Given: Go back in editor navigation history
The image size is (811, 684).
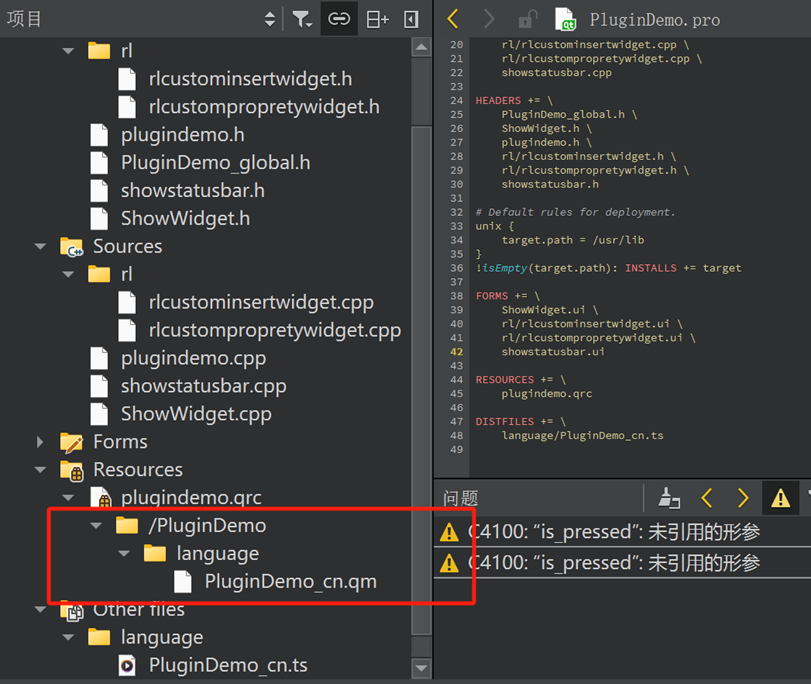Looking at the screenshot, I should [453, 19].
